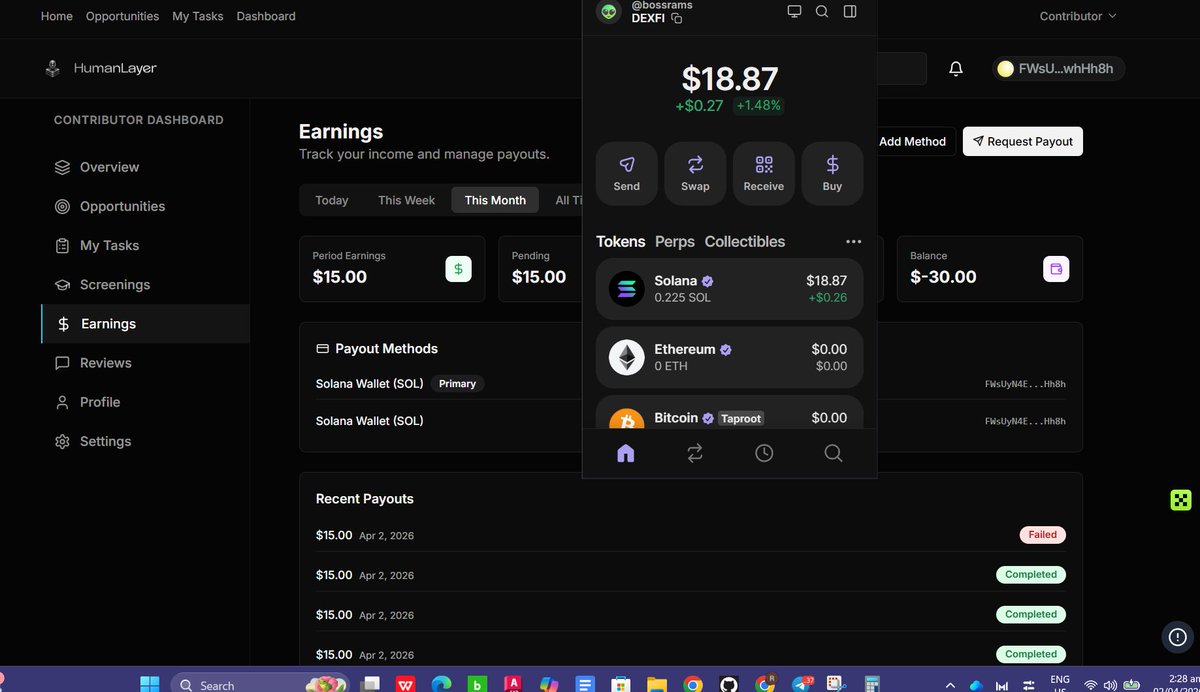
Task: Open Microsoft Edge from taskbar
Action: 441,684
